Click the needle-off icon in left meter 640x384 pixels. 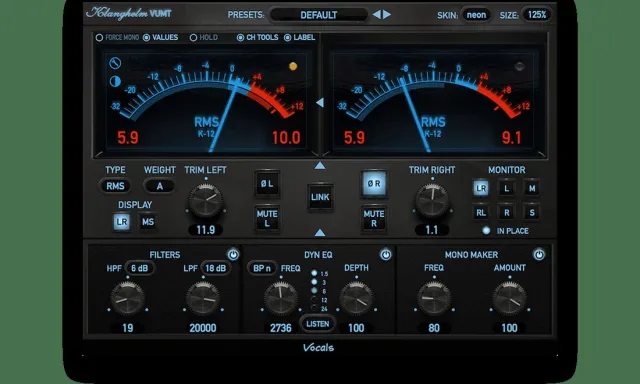coord(116,63)
